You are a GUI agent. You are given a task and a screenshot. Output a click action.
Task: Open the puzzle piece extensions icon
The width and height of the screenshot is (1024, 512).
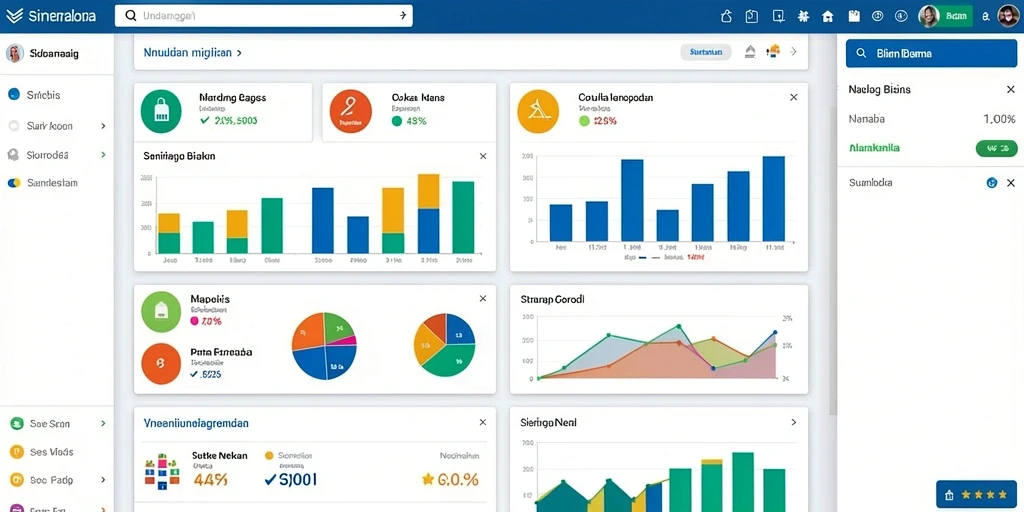803,16
